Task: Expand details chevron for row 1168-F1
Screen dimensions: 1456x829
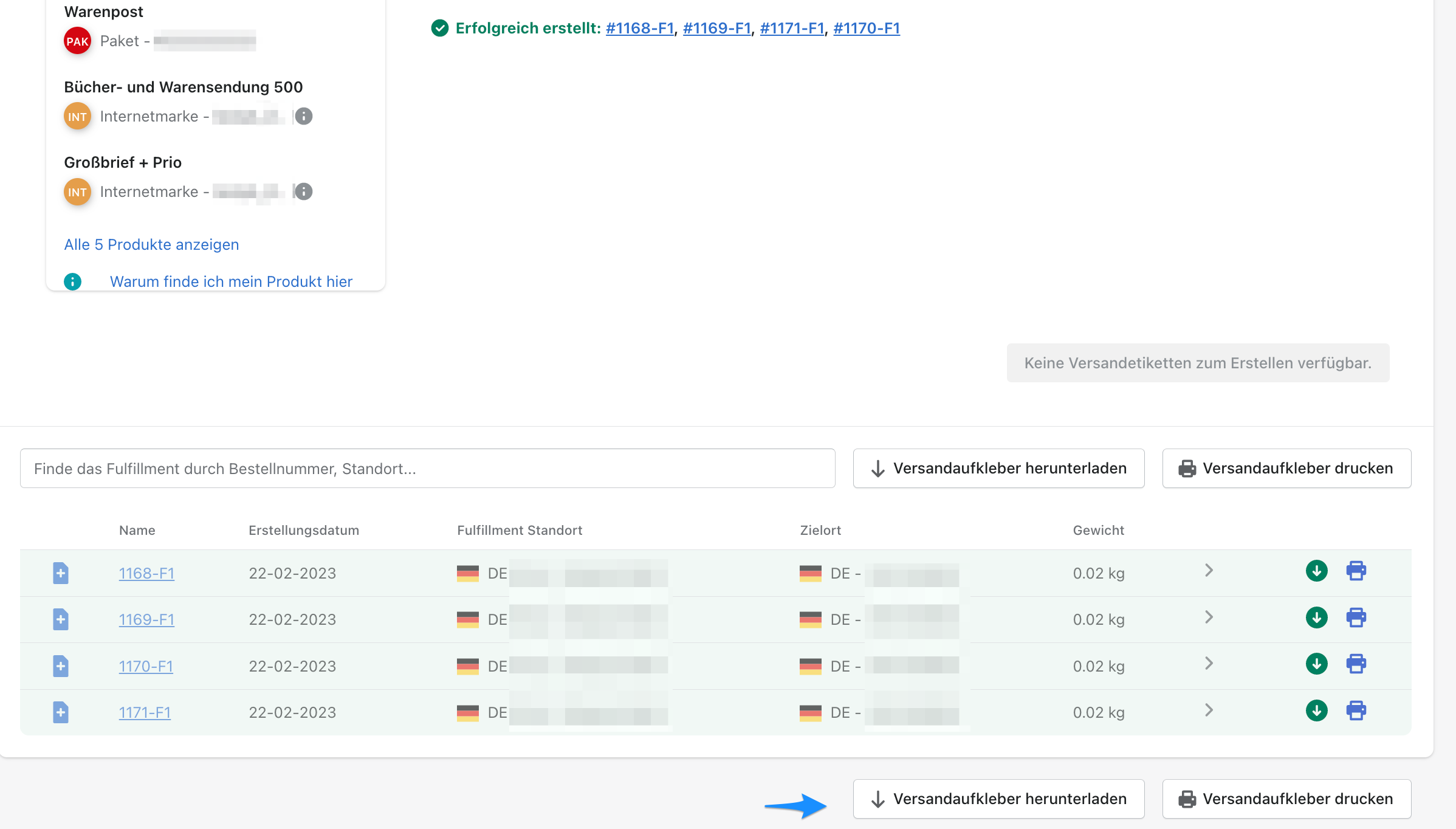Action: point(1209,570)
